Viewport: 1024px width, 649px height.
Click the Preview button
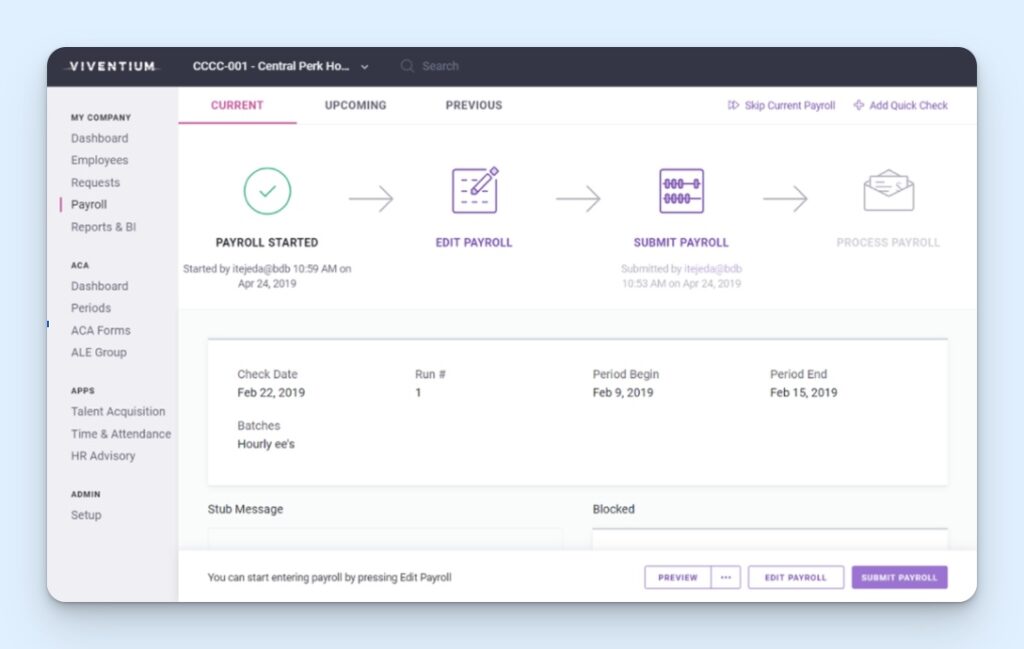(677, 577)
